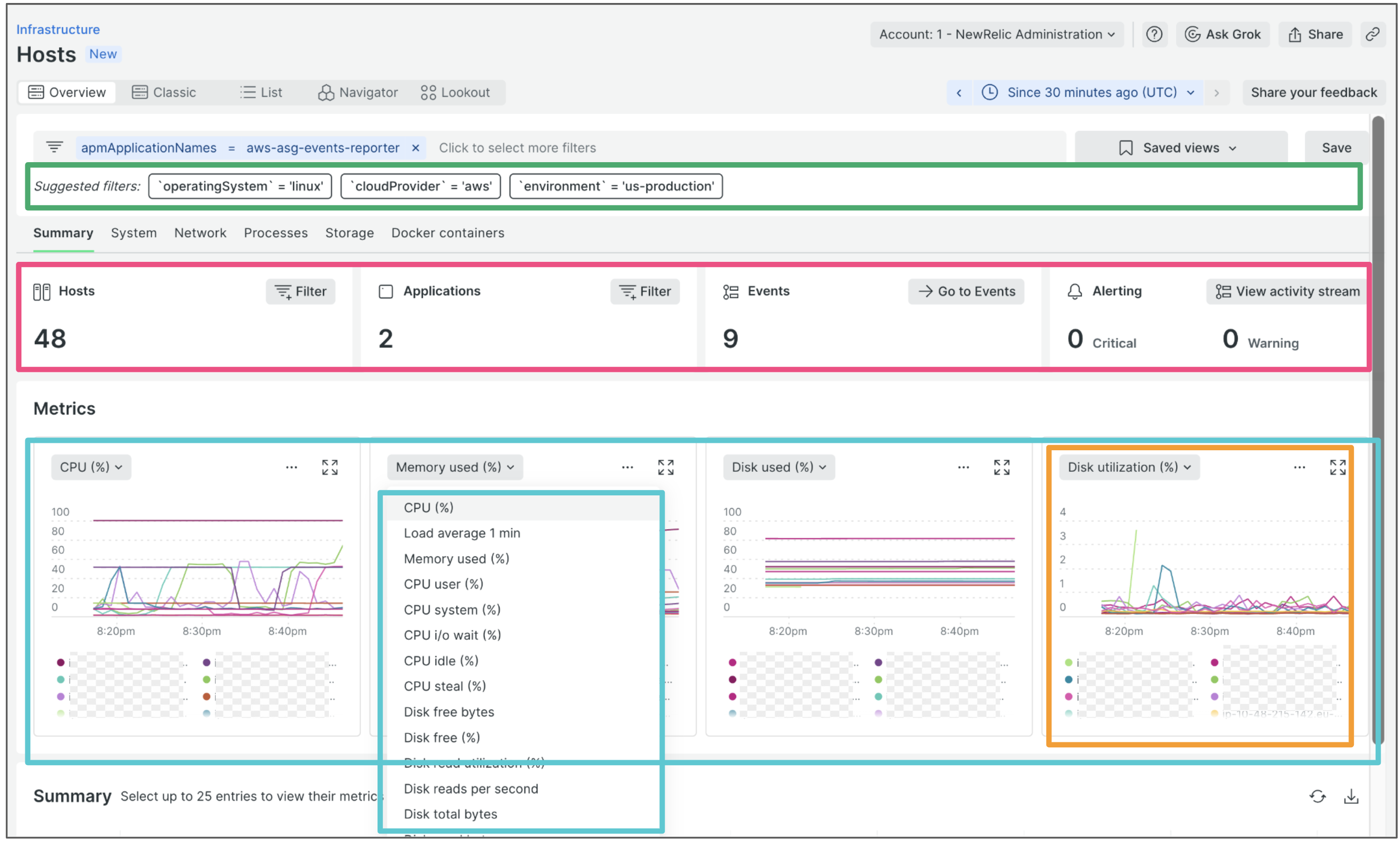Click the copy permalink link icon

pos(1373,34)
